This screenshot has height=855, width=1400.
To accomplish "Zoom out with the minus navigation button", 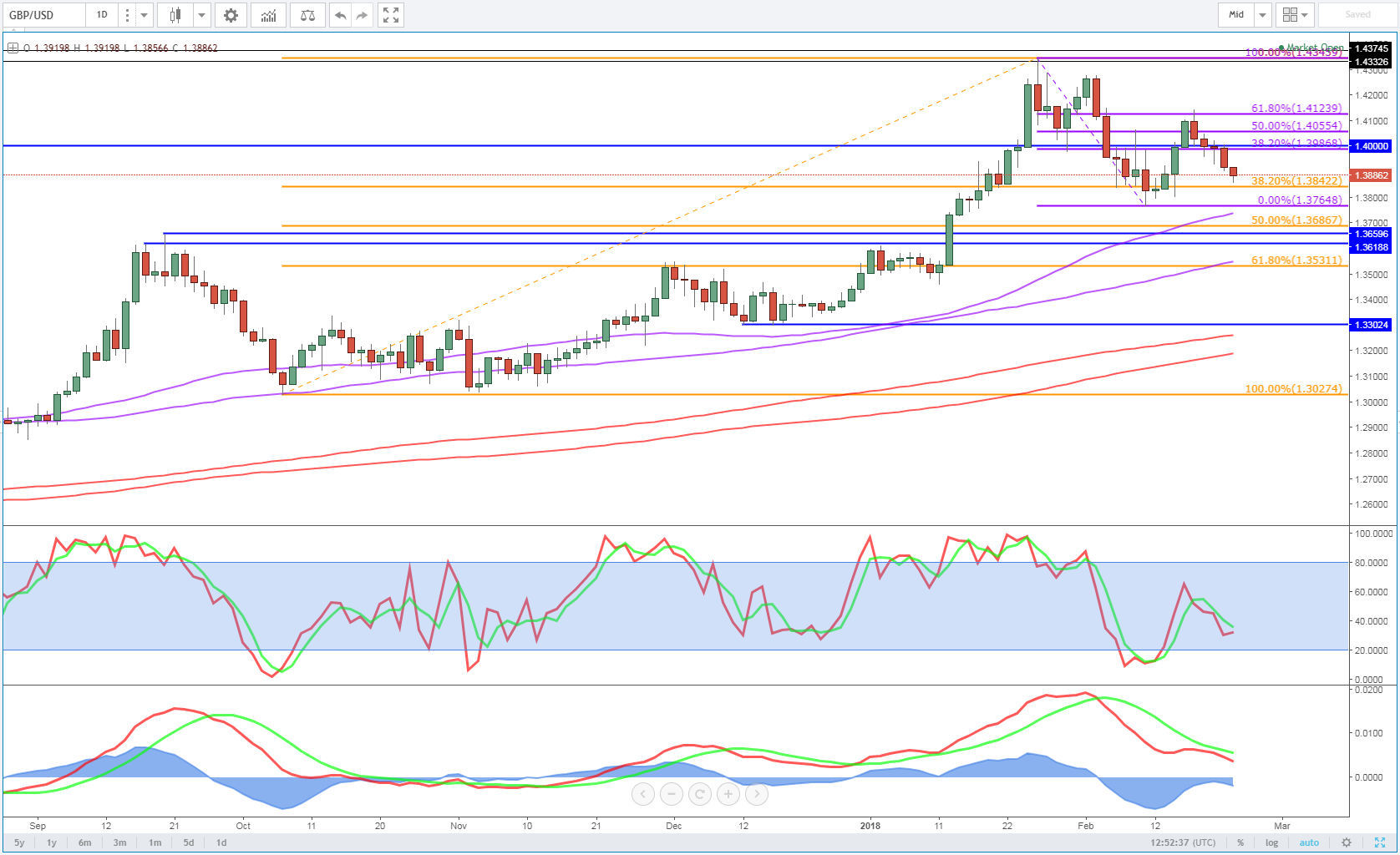I will pyautogui.click(x=671, y=794).
